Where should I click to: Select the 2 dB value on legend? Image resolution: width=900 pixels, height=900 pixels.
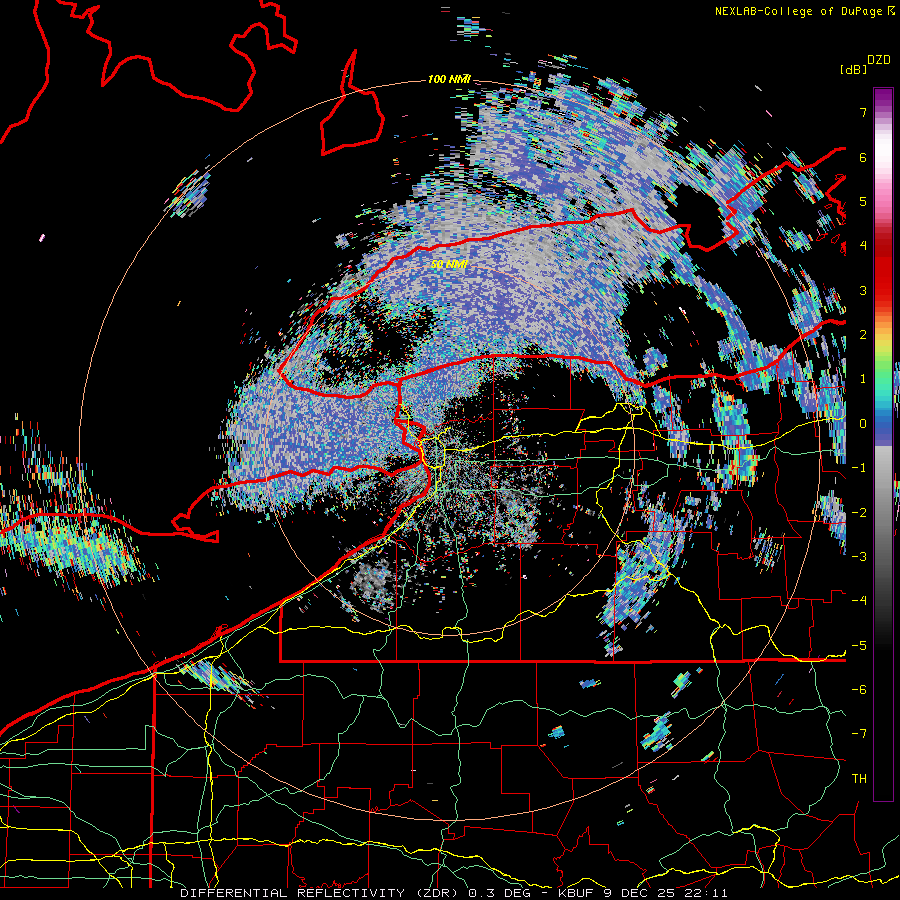pos(863,335)
